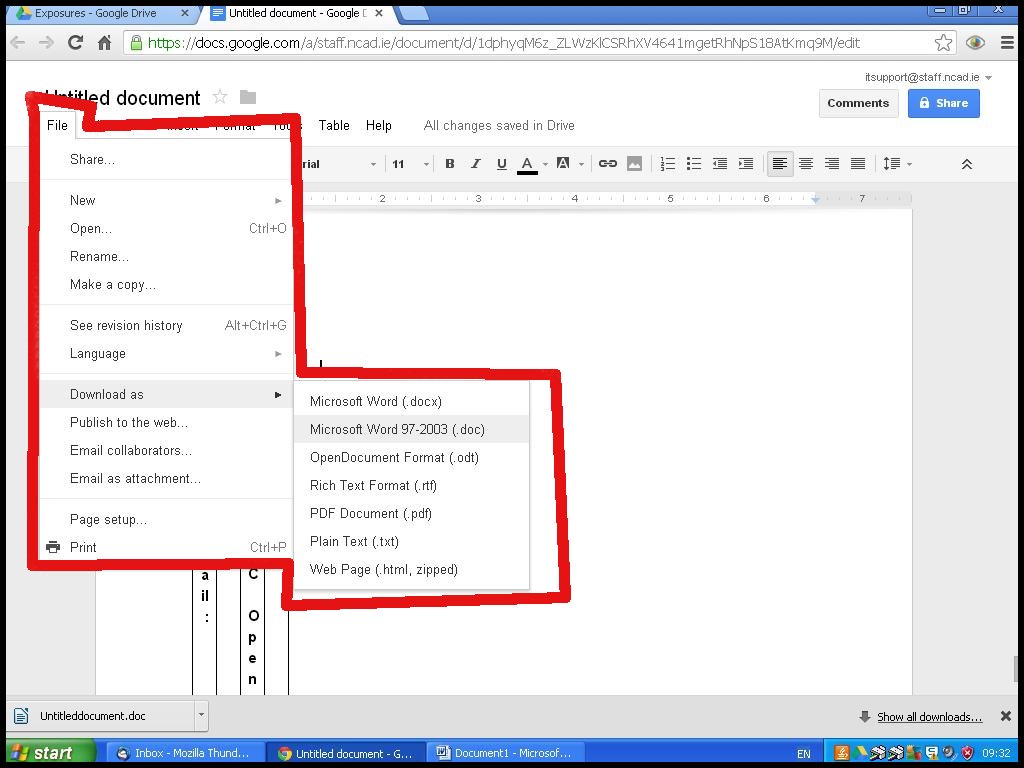Expand the Language submenu
1024x768 pixels.
(166, 353)
